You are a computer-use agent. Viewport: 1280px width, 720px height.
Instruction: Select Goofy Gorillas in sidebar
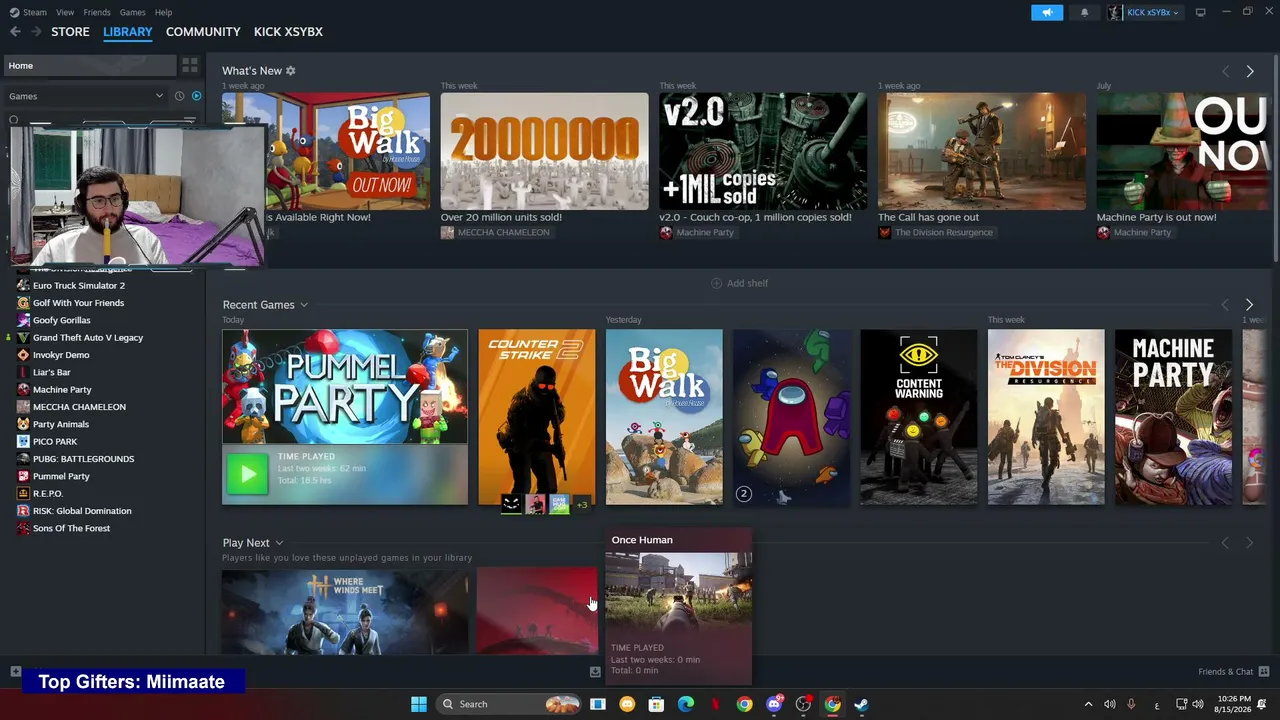coord(62,320)
